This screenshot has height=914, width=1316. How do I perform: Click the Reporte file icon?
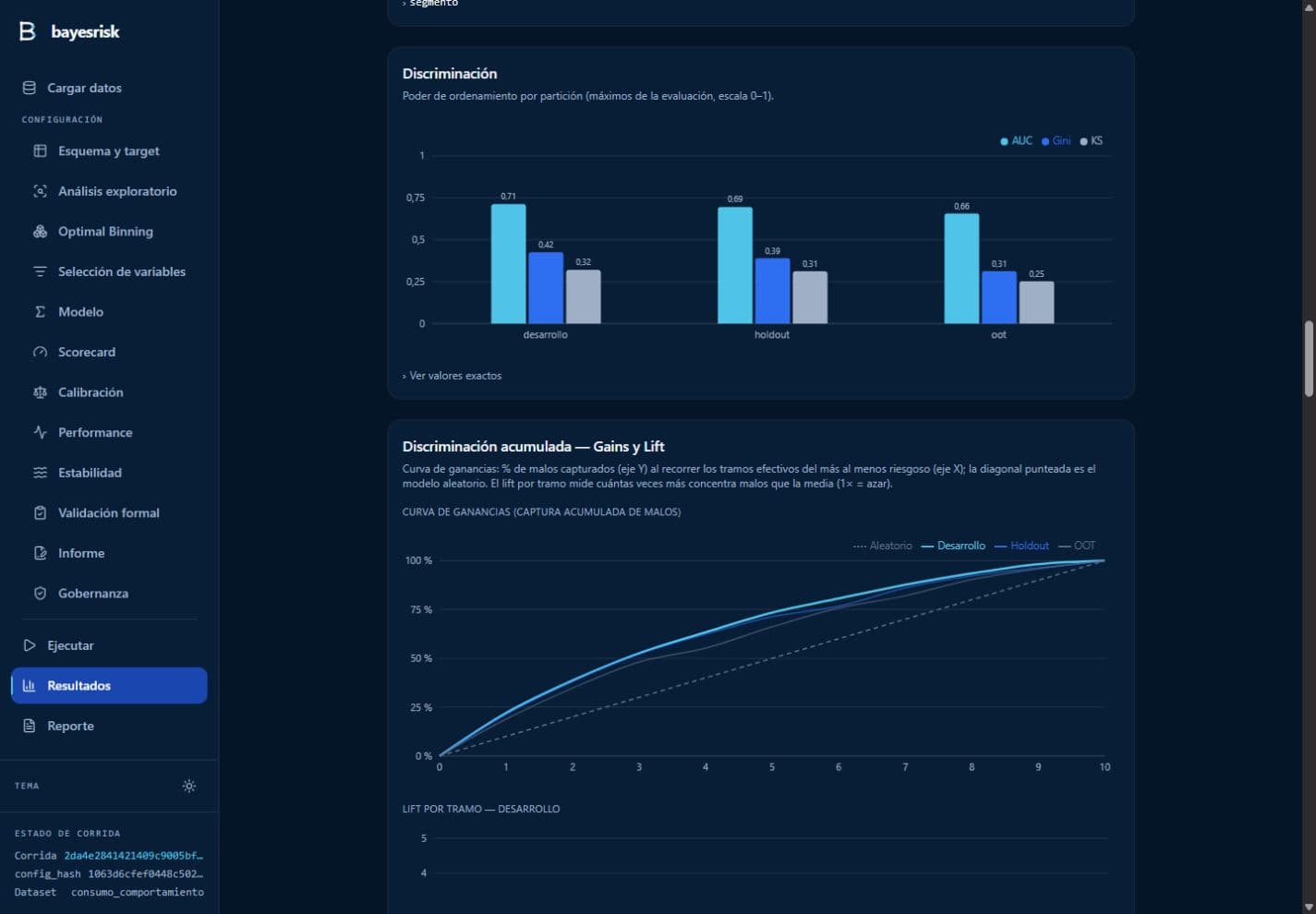click(30, 726)
